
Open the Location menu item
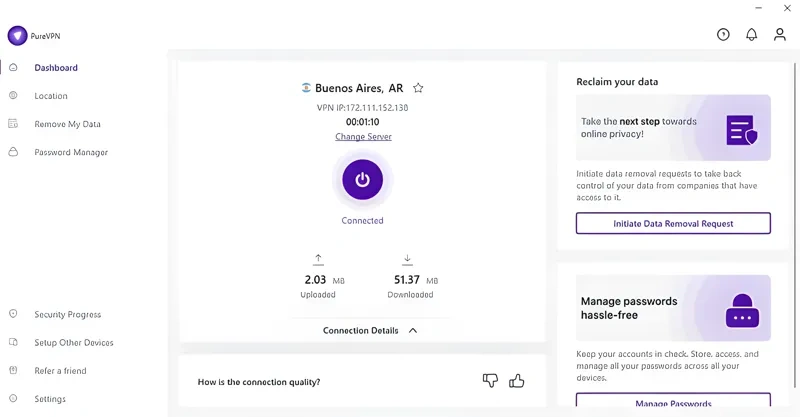51,96
